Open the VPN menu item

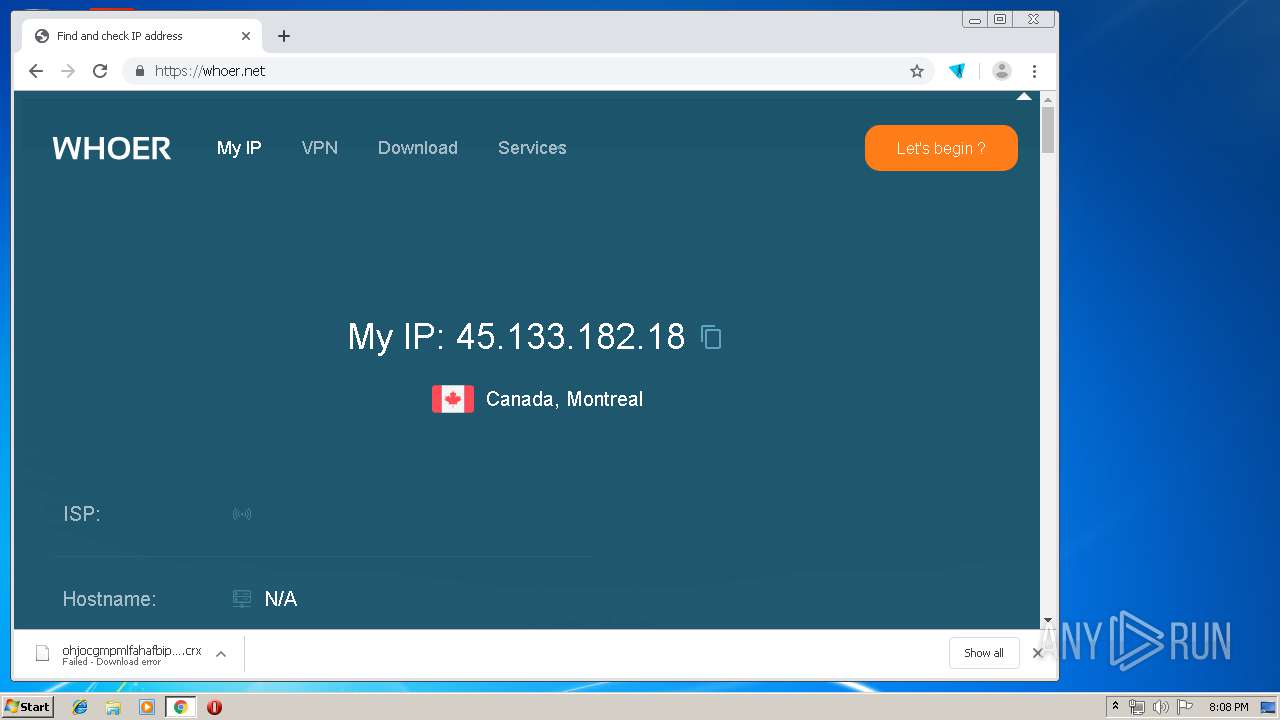(320, 148)
